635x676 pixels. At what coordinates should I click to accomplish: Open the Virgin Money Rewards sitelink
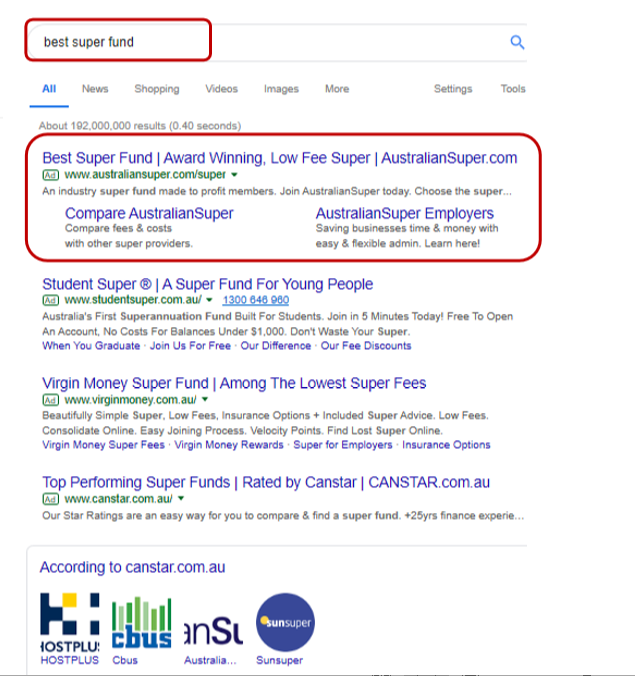pos(229,445)
